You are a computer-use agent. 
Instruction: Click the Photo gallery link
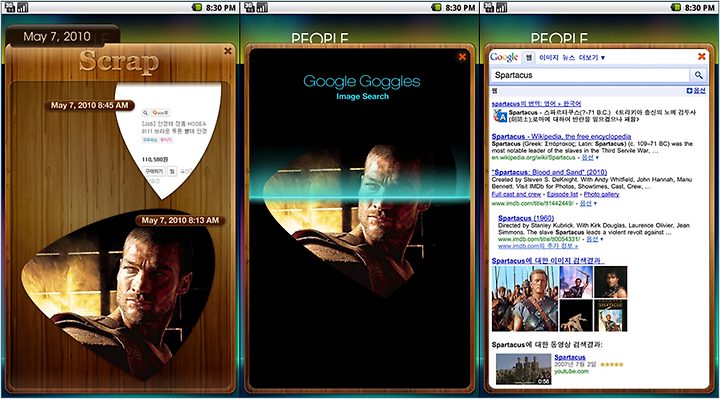(x=602, y=194)
